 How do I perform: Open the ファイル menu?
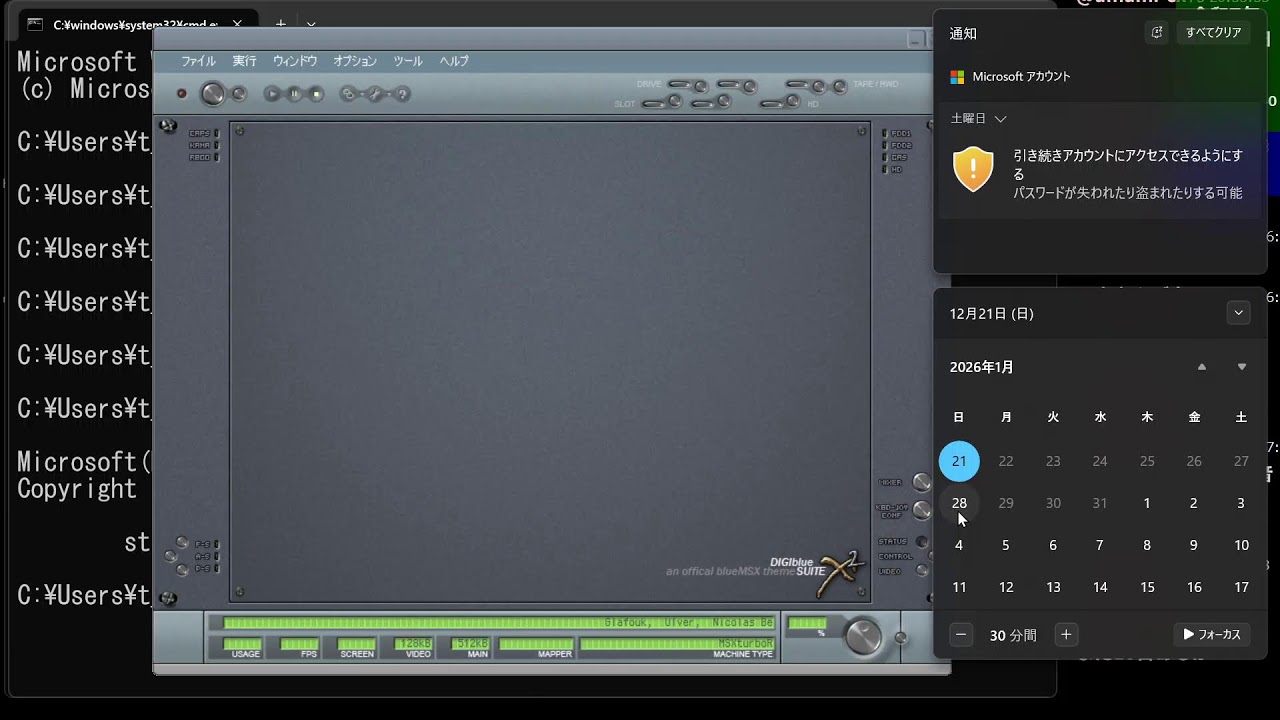198,61
